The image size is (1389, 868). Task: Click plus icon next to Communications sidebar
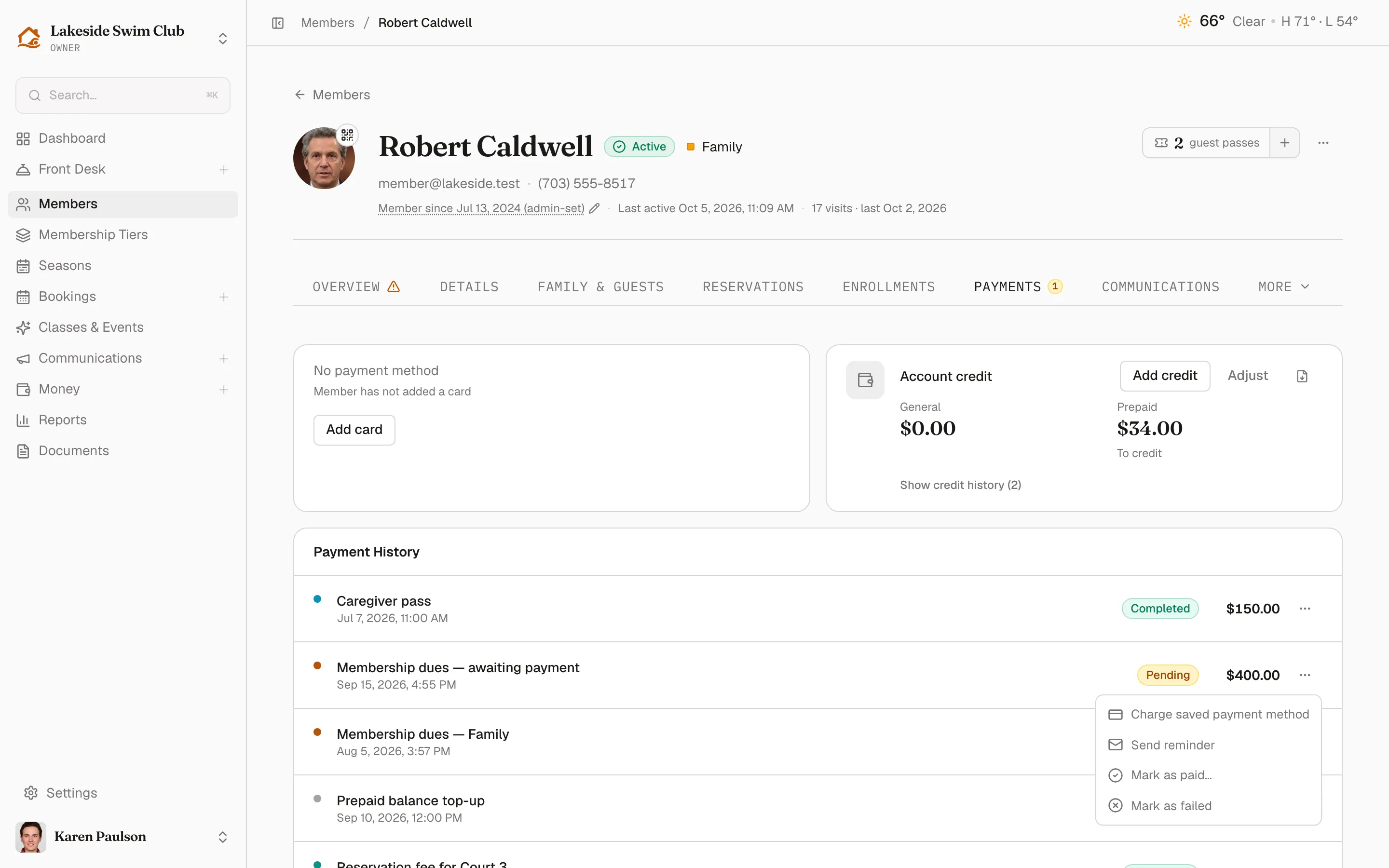click(x=224, y=359)
